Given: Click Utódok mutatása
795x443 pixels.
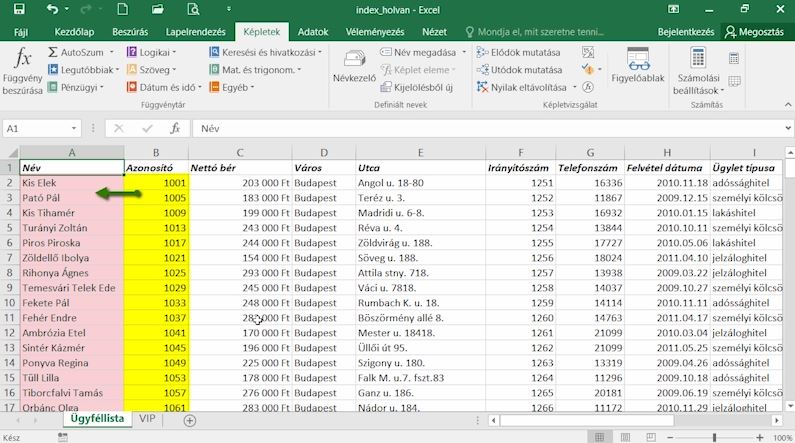Looking at the screenshot, I should 519,70.
